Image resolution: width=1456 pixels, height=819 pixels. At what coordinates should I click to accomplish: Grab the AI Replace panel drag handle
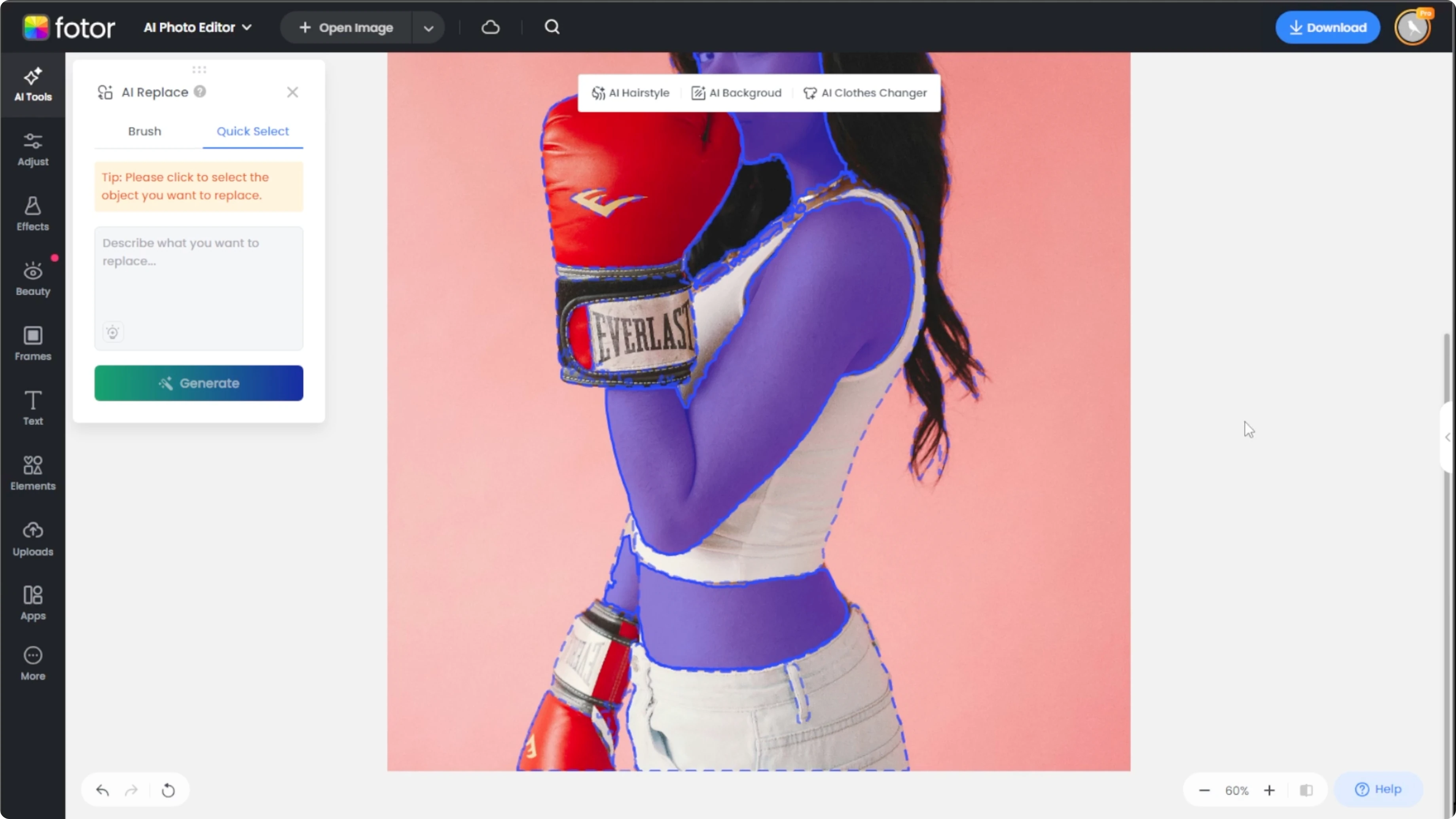pos(199,70)
